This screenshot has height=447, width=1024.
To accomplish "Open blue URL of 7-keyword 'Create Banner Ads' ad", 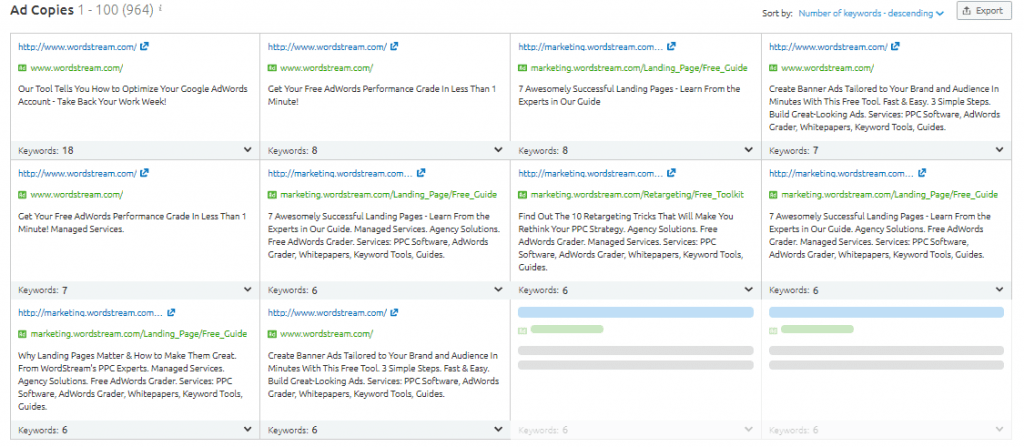I will 828,47.
